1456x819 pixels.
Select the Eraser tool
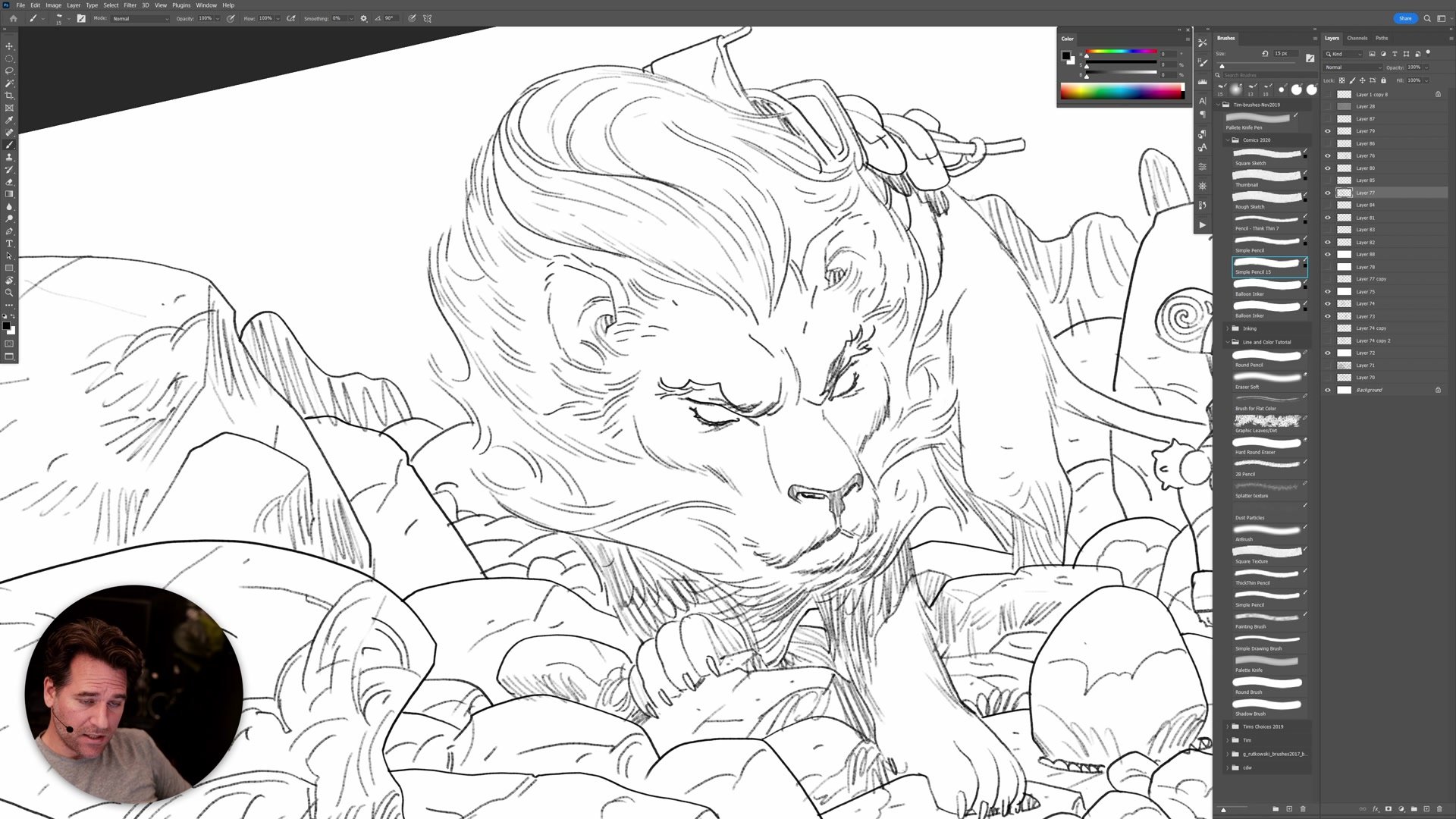[x=9, y=182]
